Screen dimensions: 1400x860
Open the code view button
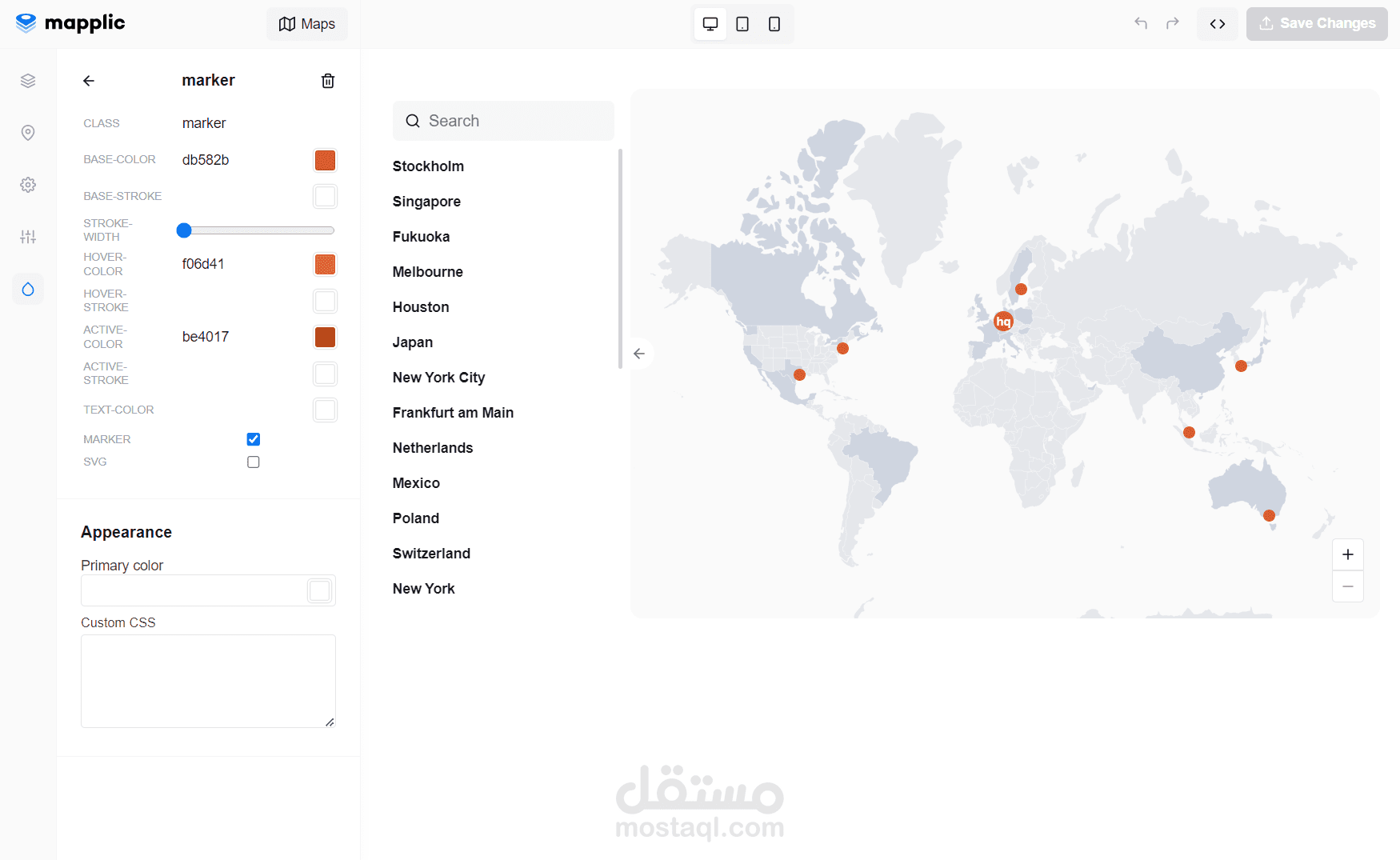(x=1218, y=24)
